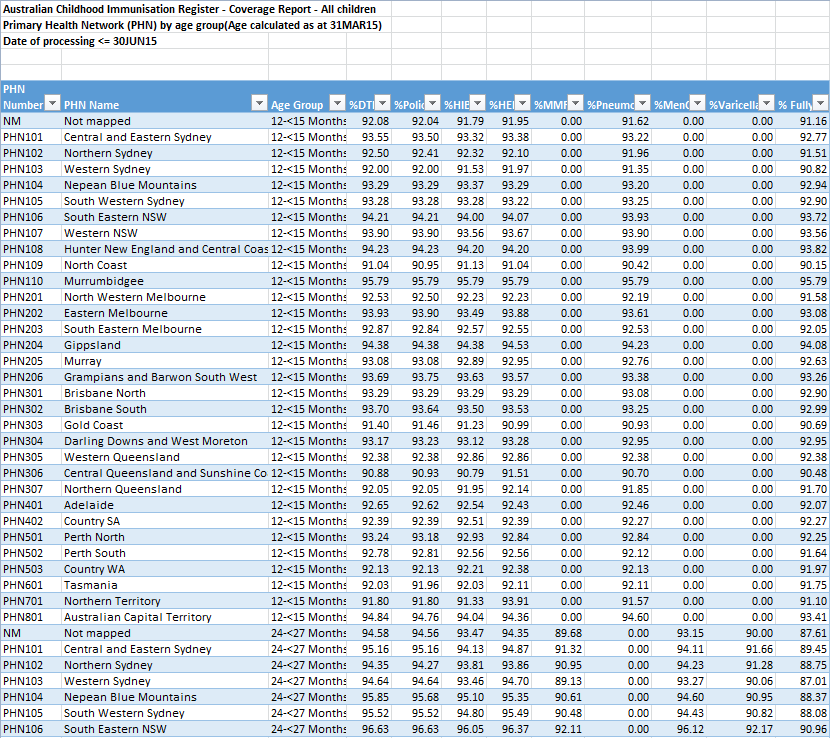Select the 'Darling Downs and West Moreton' cell
830x738 pixels.
point(165,441)
